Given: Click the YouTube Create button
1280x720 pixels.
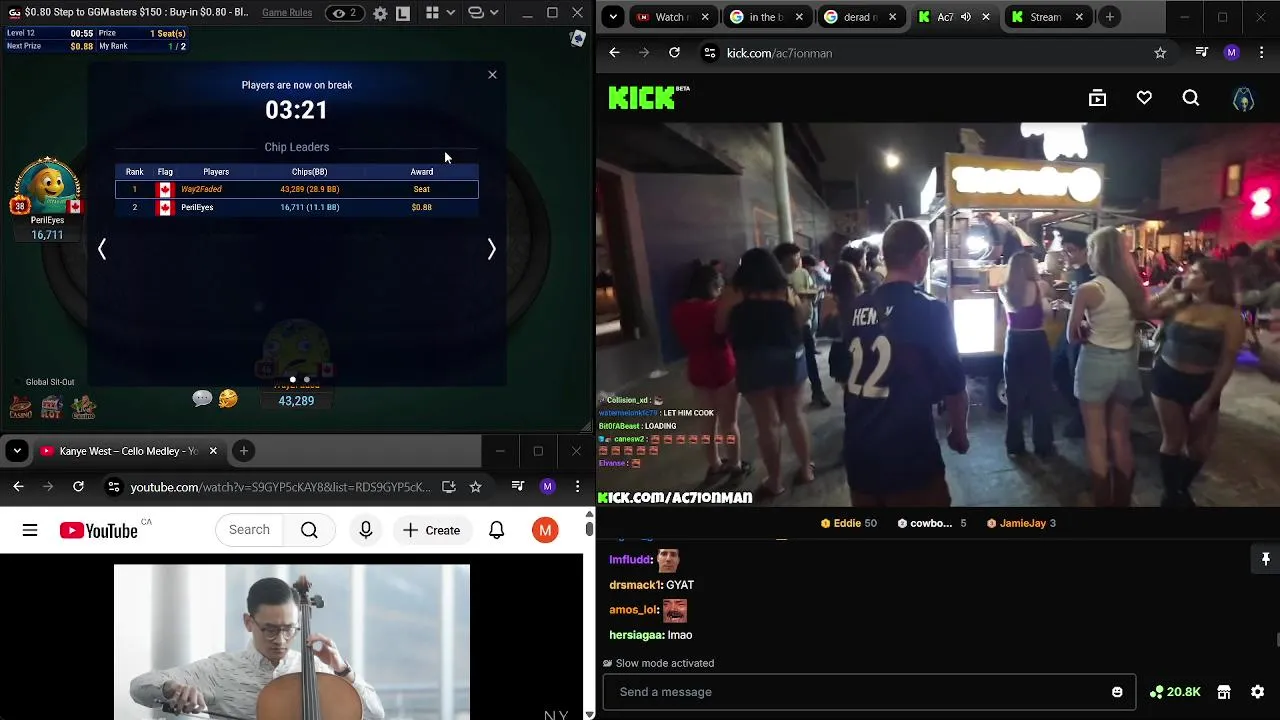Looking at the screenshot, I should point(432,530).
